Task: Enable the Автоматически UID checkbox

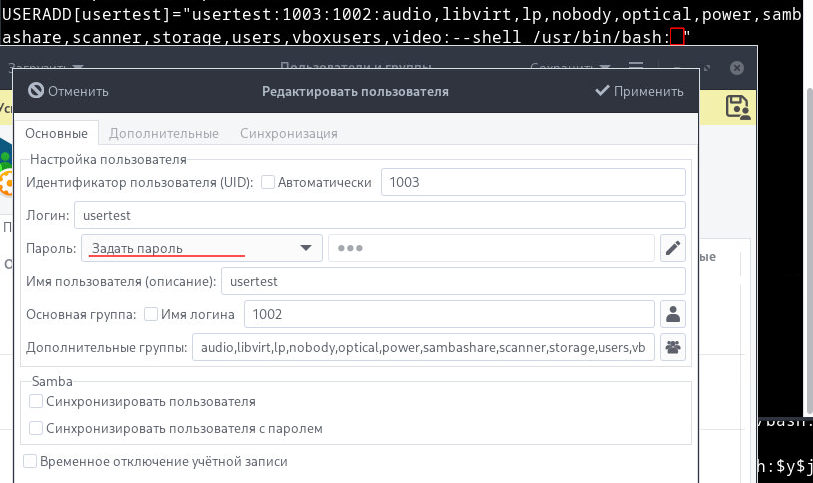Action: point(268,182)
